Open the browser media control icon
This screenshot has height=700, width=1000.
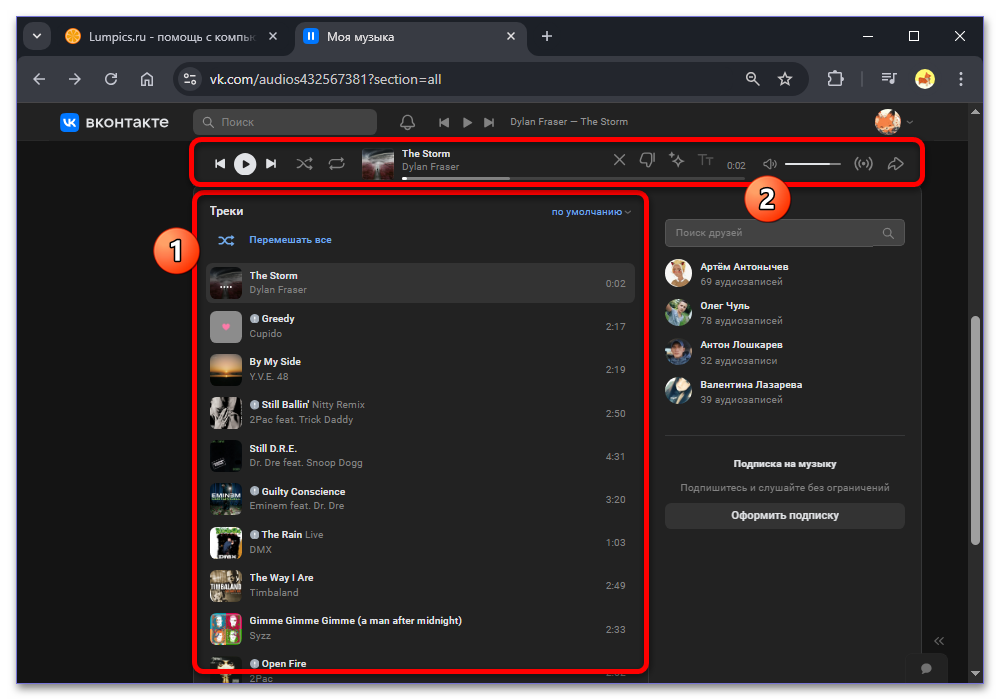(x=888, y=78)
